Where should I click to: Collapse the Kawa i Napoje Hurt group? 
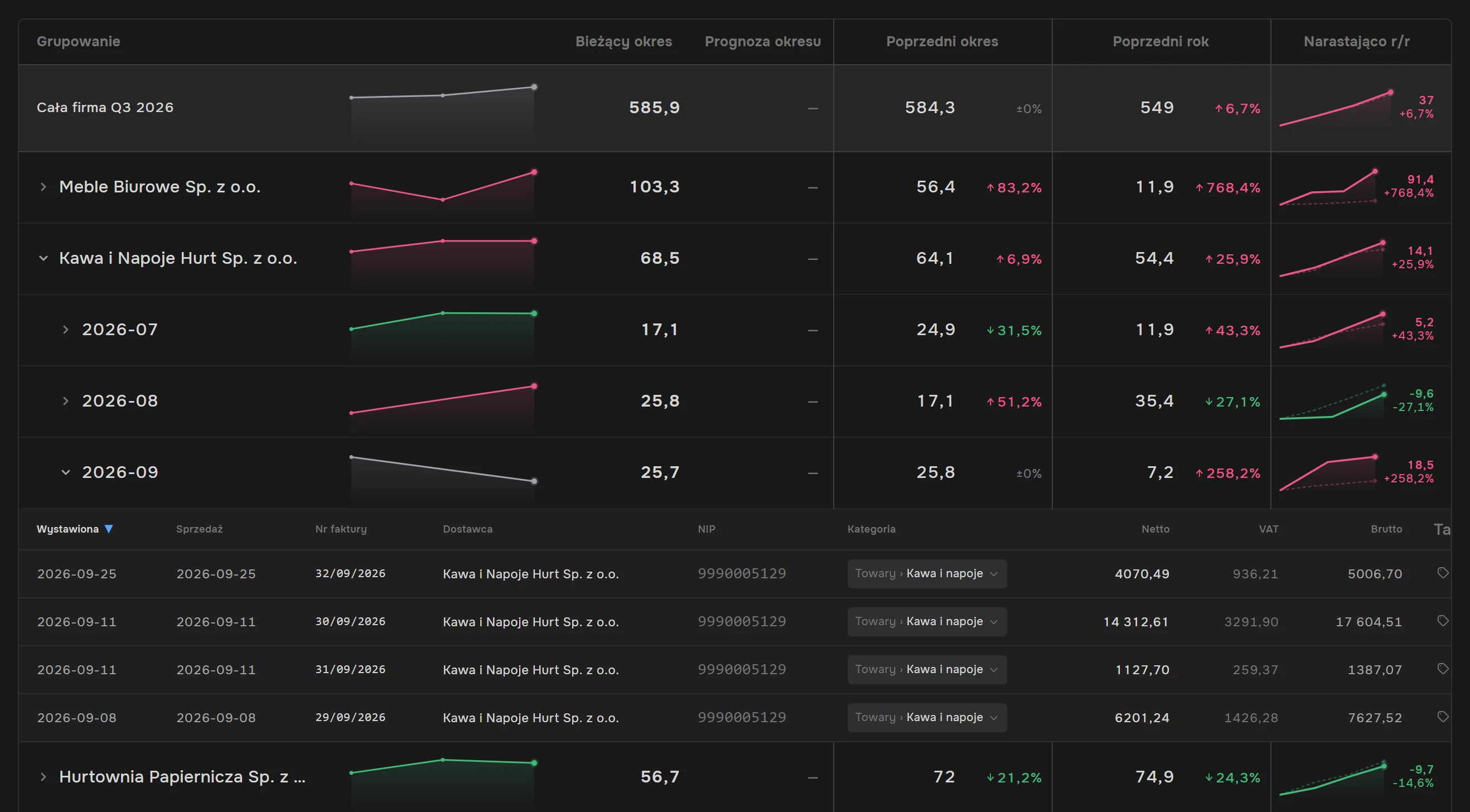(x=43, y=258)
